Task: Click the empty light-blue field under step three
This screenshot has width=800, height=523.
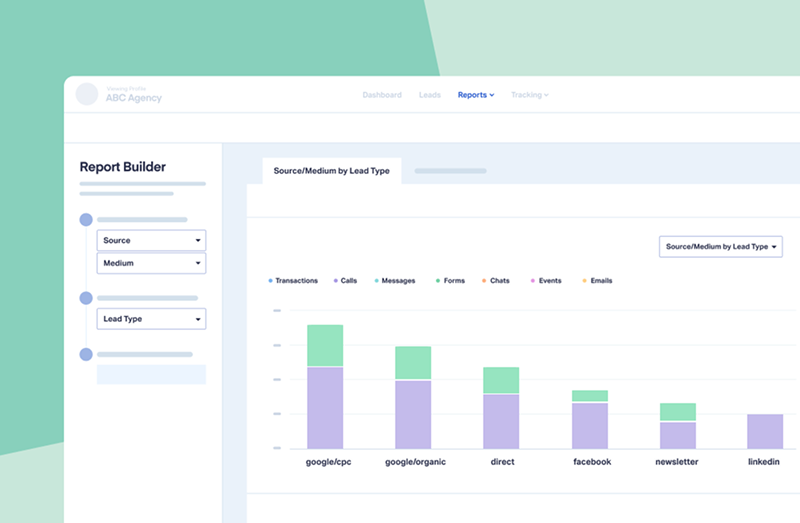Action: click(152, 374)
